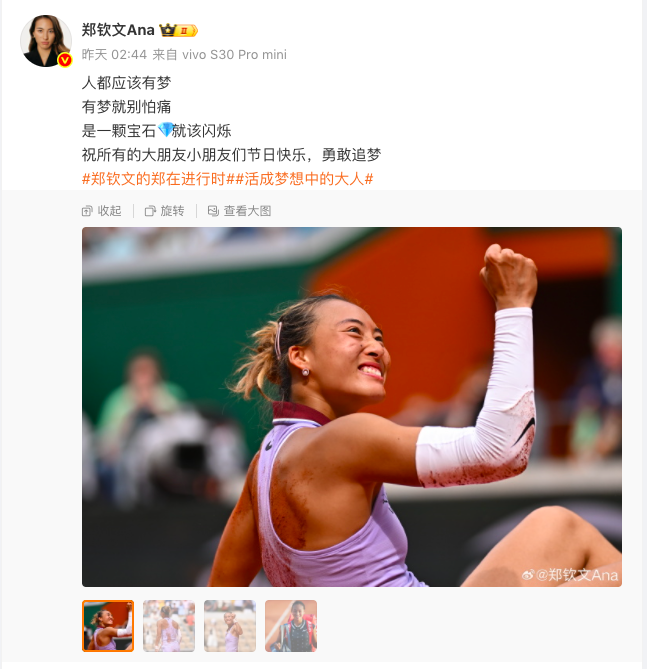647x669 pixels.
Task: Rotate the photo with 旋转 button
Action: [165, 211]
